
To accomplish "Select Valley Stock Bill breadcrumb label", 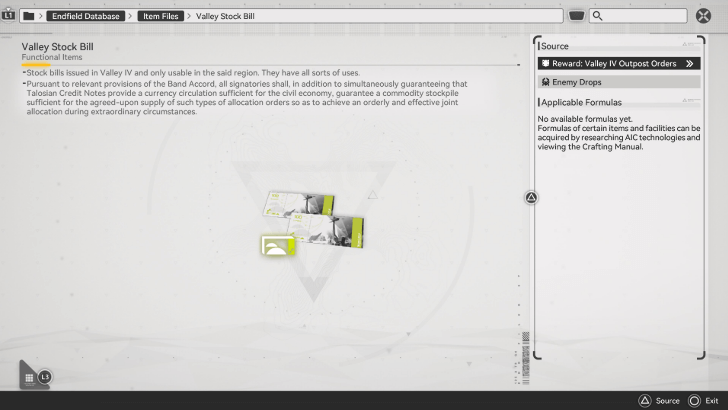I will pos(224,16).
